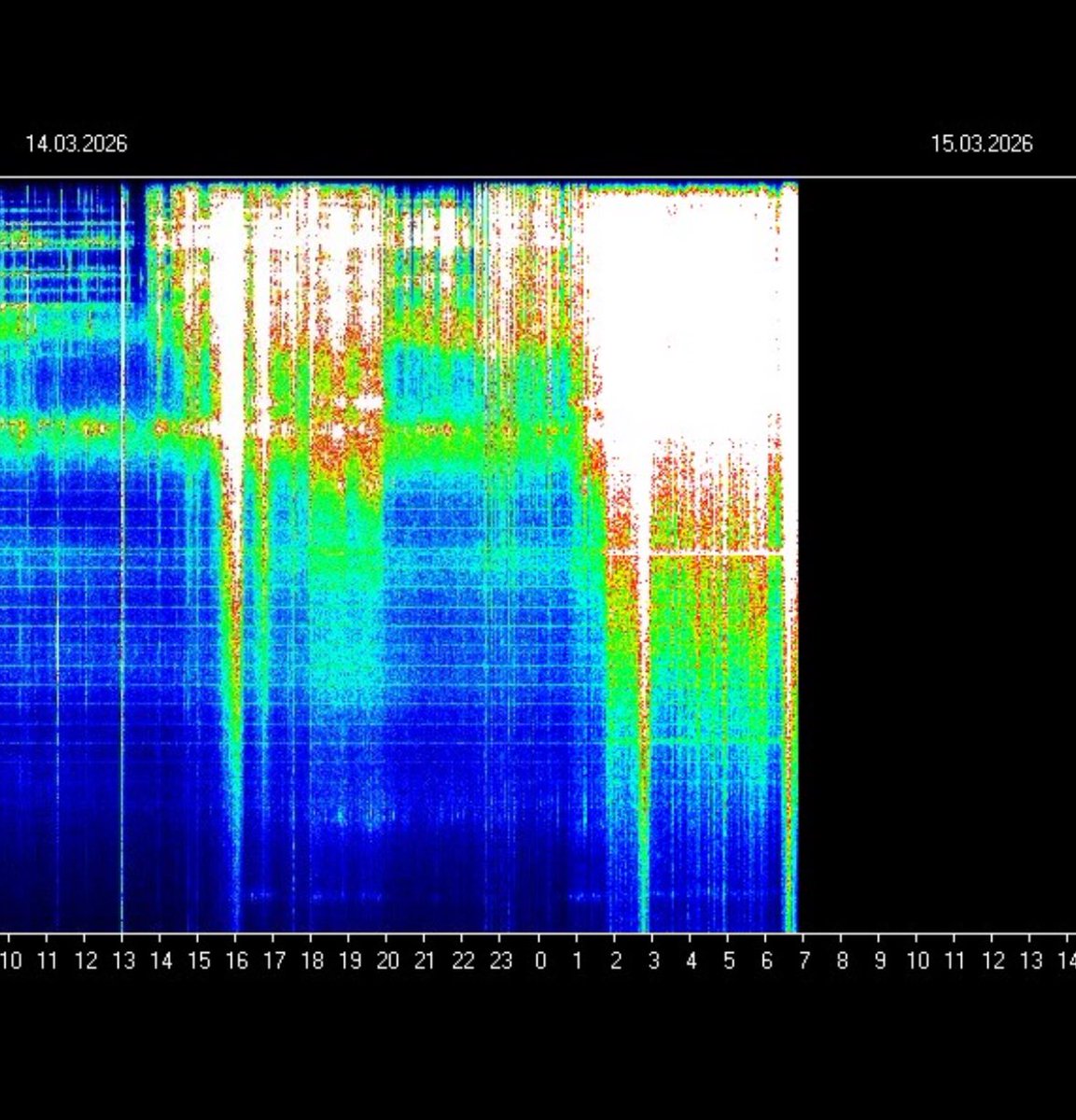Pick the 19 hour axis label
The height and width of the screenshot is (1120, 1076).
pyautogui.click(x=350, y=961)
